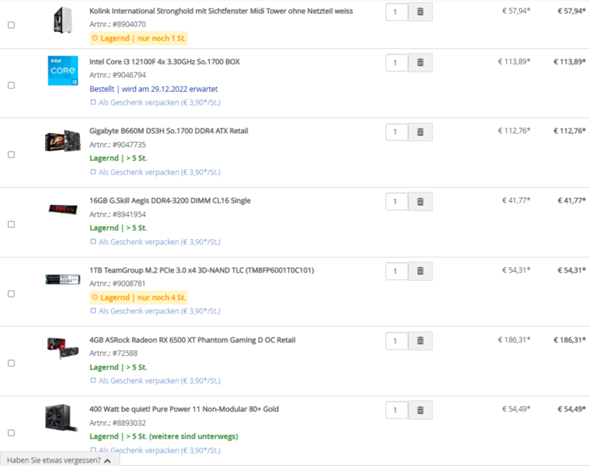The width and height of the screenshot is (590, 466).
Task: Select checkbox for Kolink Stronghold case
Action: 11,25
